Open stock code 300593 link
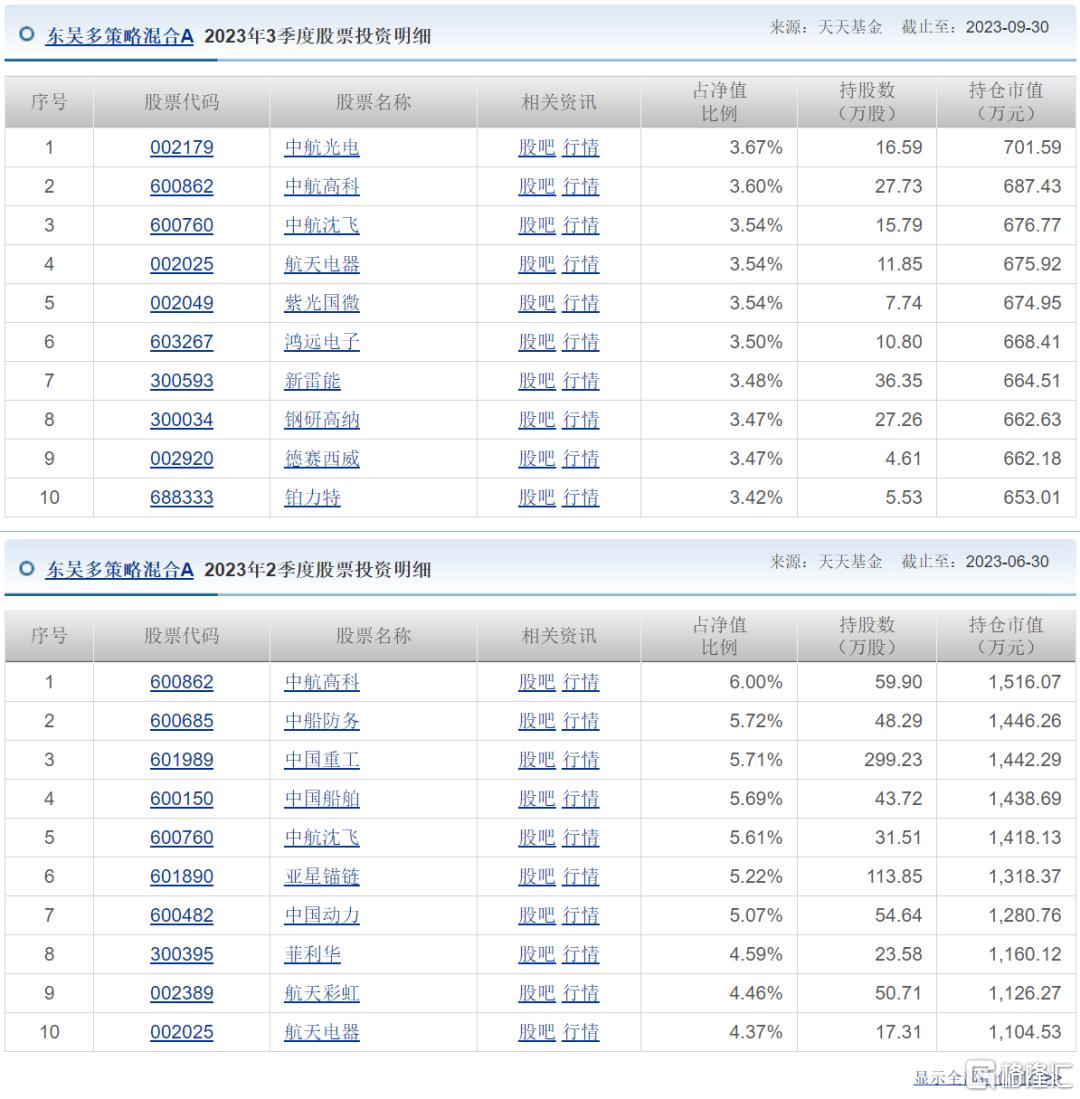1080x1099 pixels. [182, 381]
